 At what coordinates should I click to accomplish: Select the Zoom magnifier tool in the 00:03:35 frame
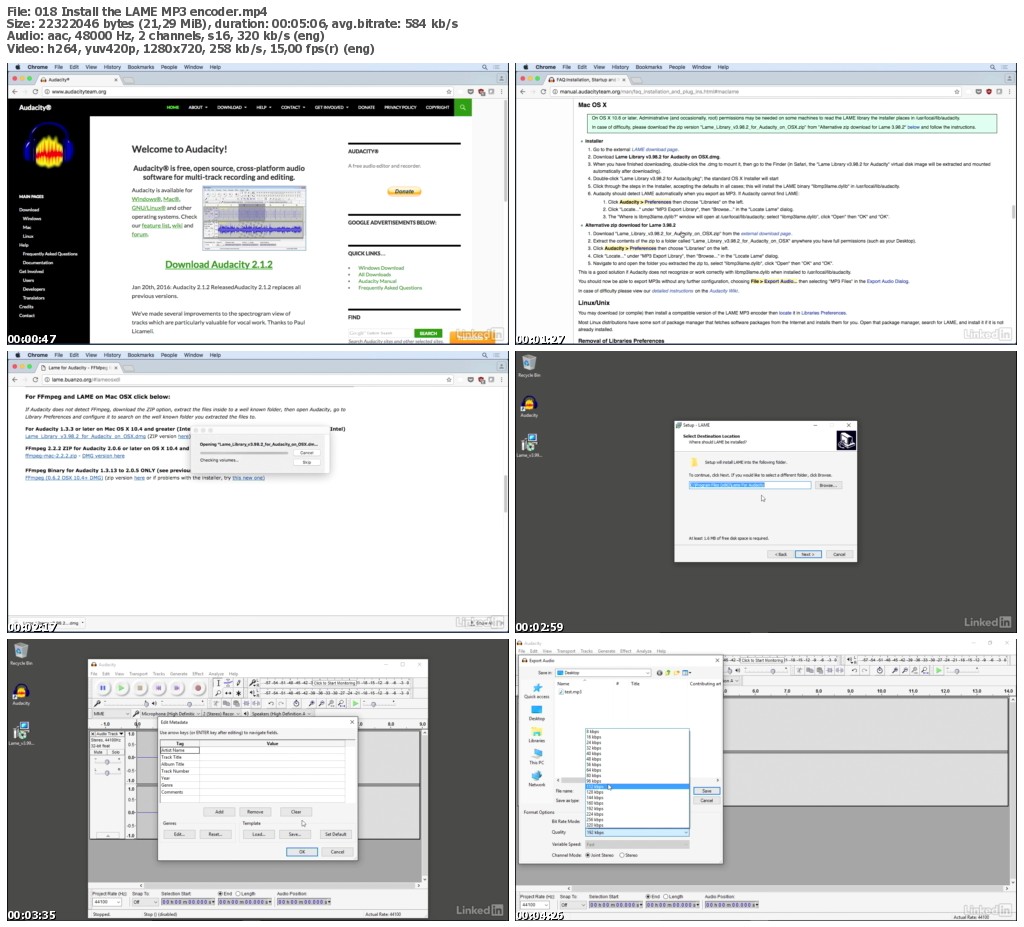[x=218, y=693]
